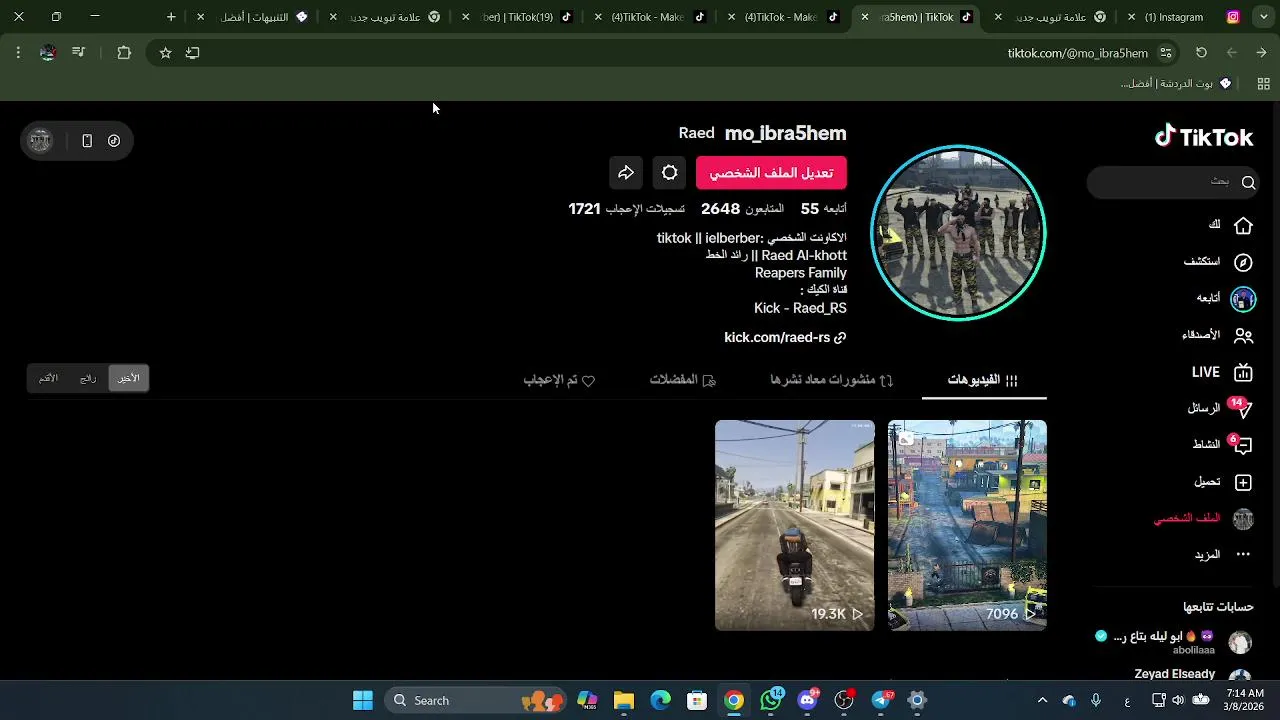
Task: Open the Following feed
Action: tap(1225, 298)
